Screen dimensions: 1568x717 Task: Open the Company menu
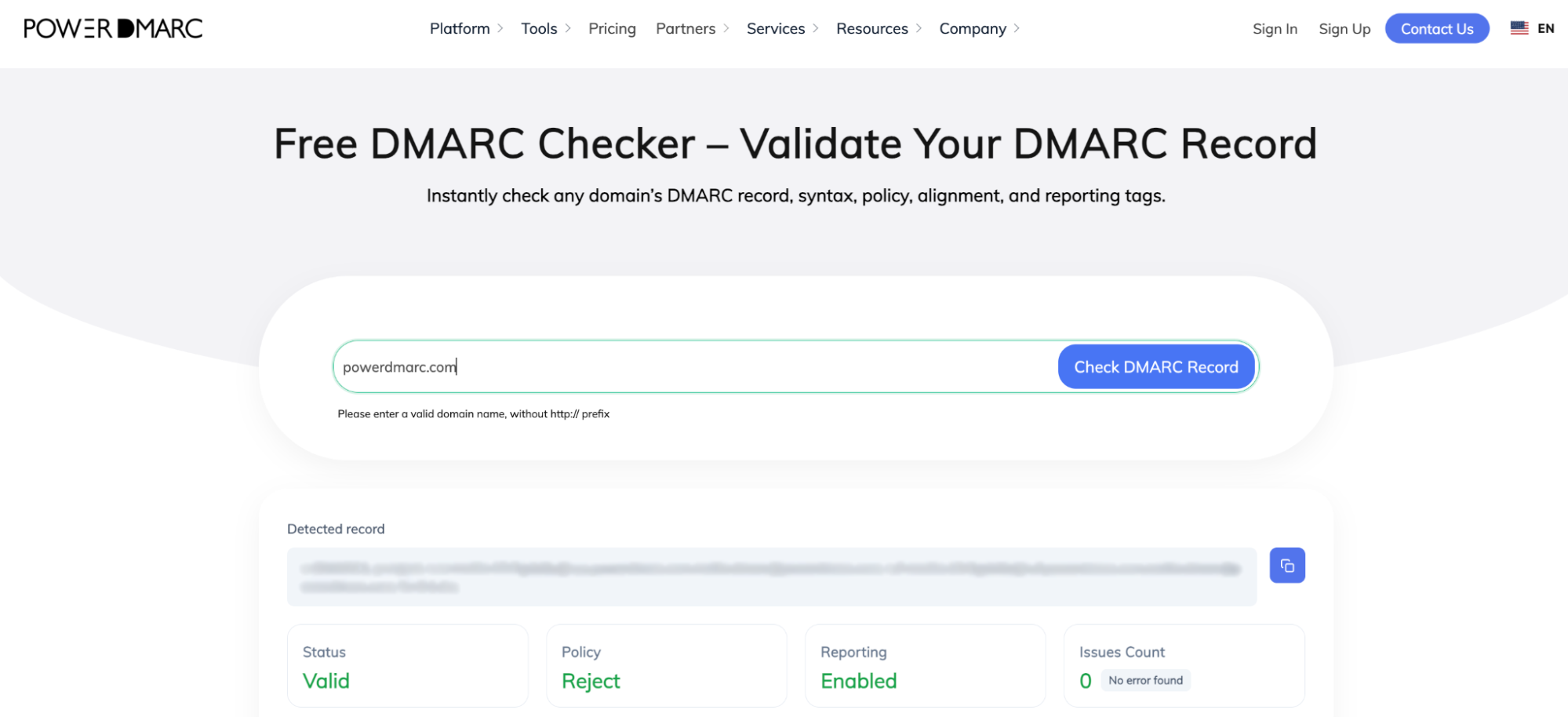(x=973, y=28)
